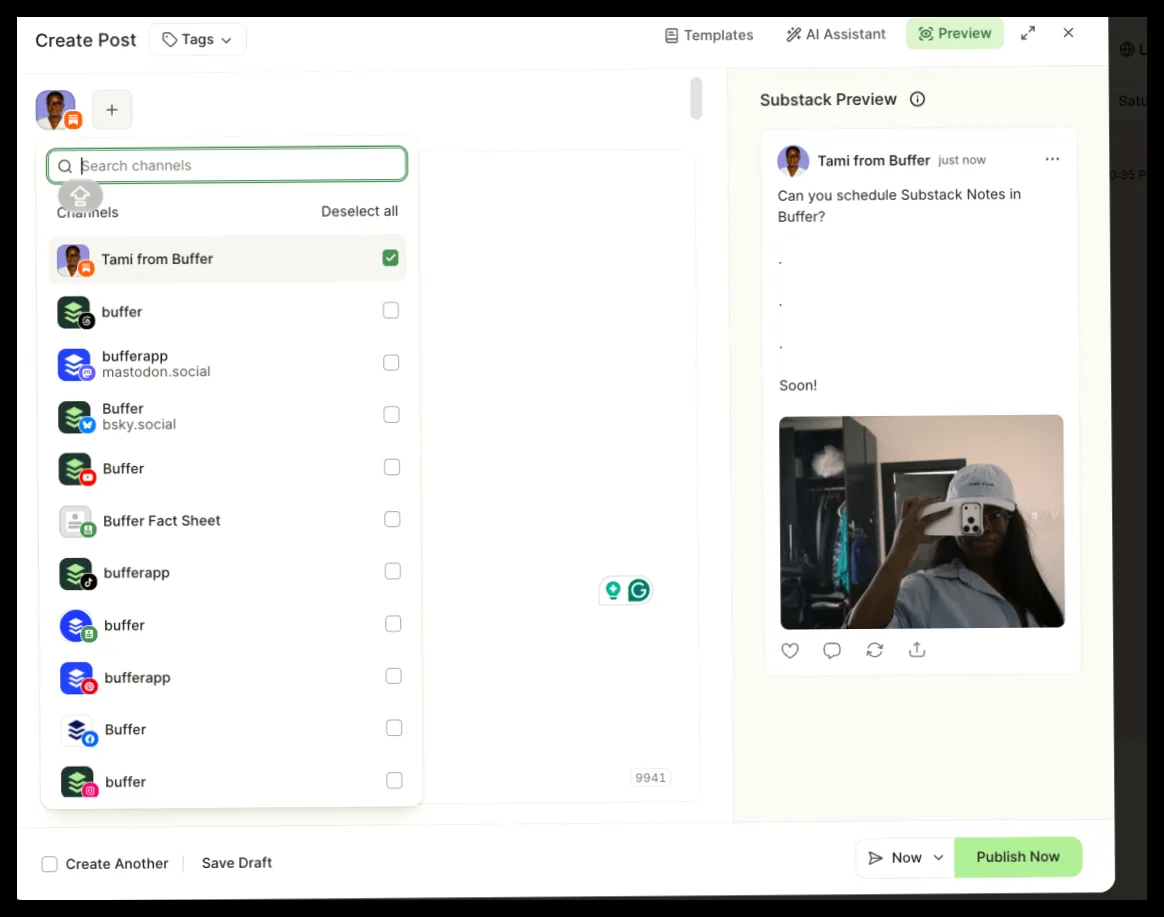The image size is (1164, 917).
Task: Open the Tags dropdown
Action: click(197, 39)
